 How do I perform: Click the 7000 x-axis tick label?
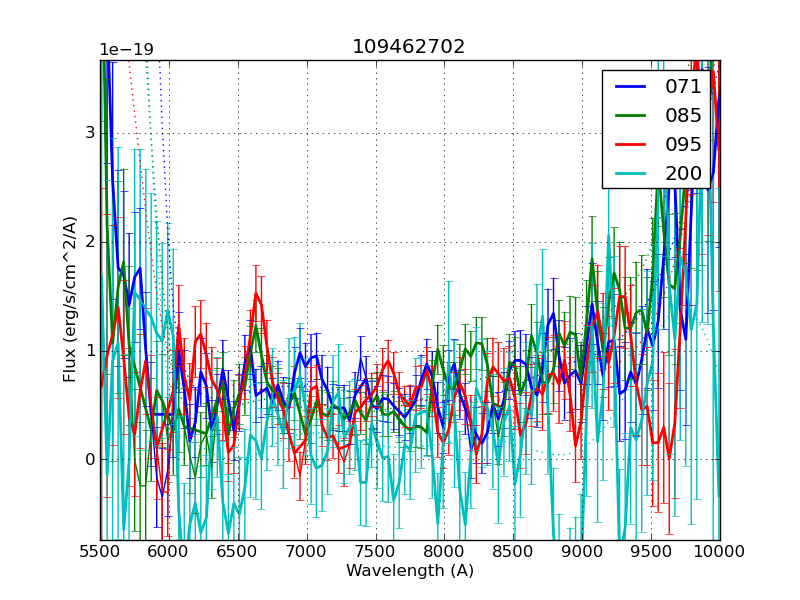307,552
